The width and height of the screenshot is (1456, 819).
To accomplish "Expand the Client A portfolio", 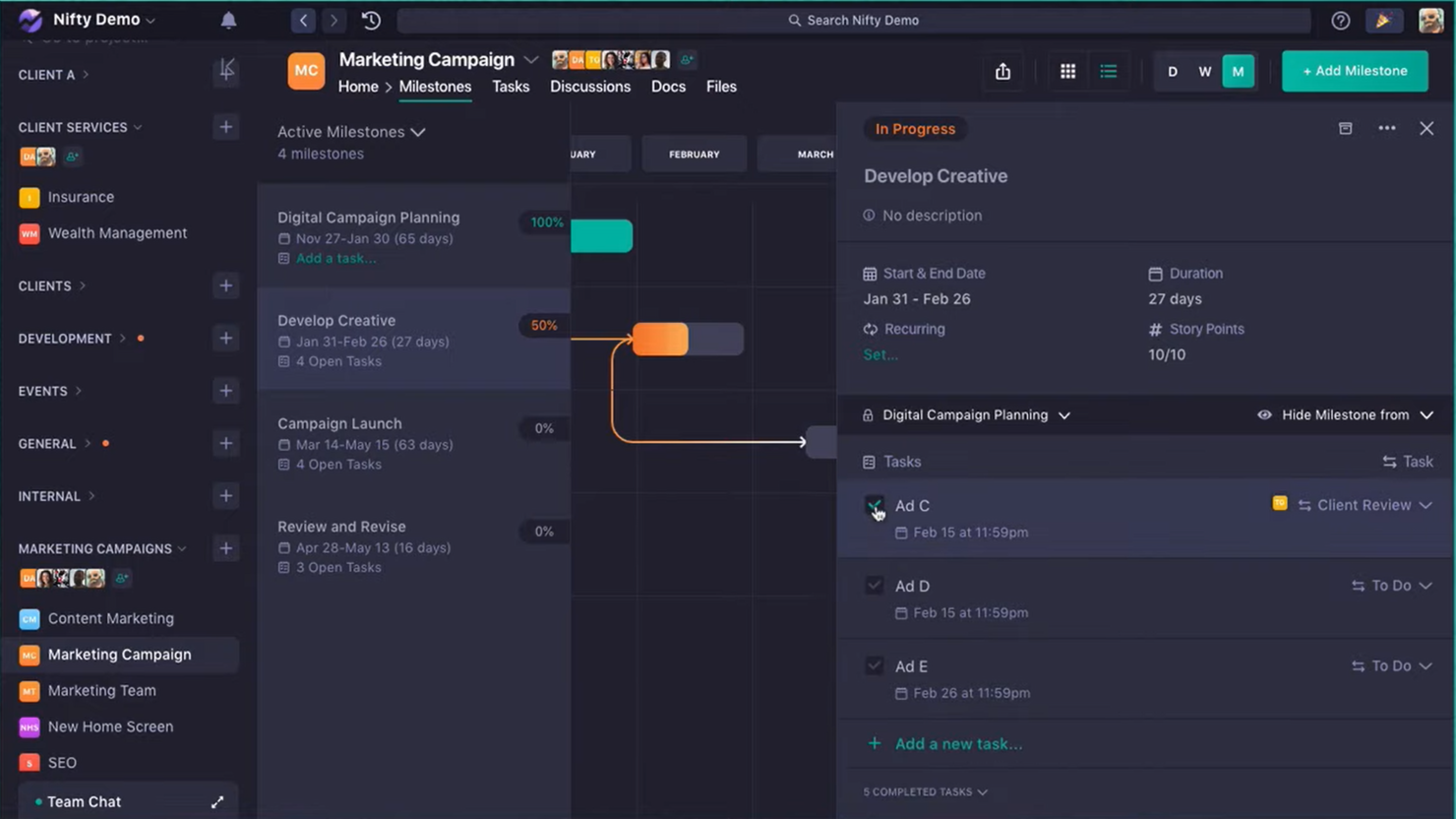I will click(53, 75).
